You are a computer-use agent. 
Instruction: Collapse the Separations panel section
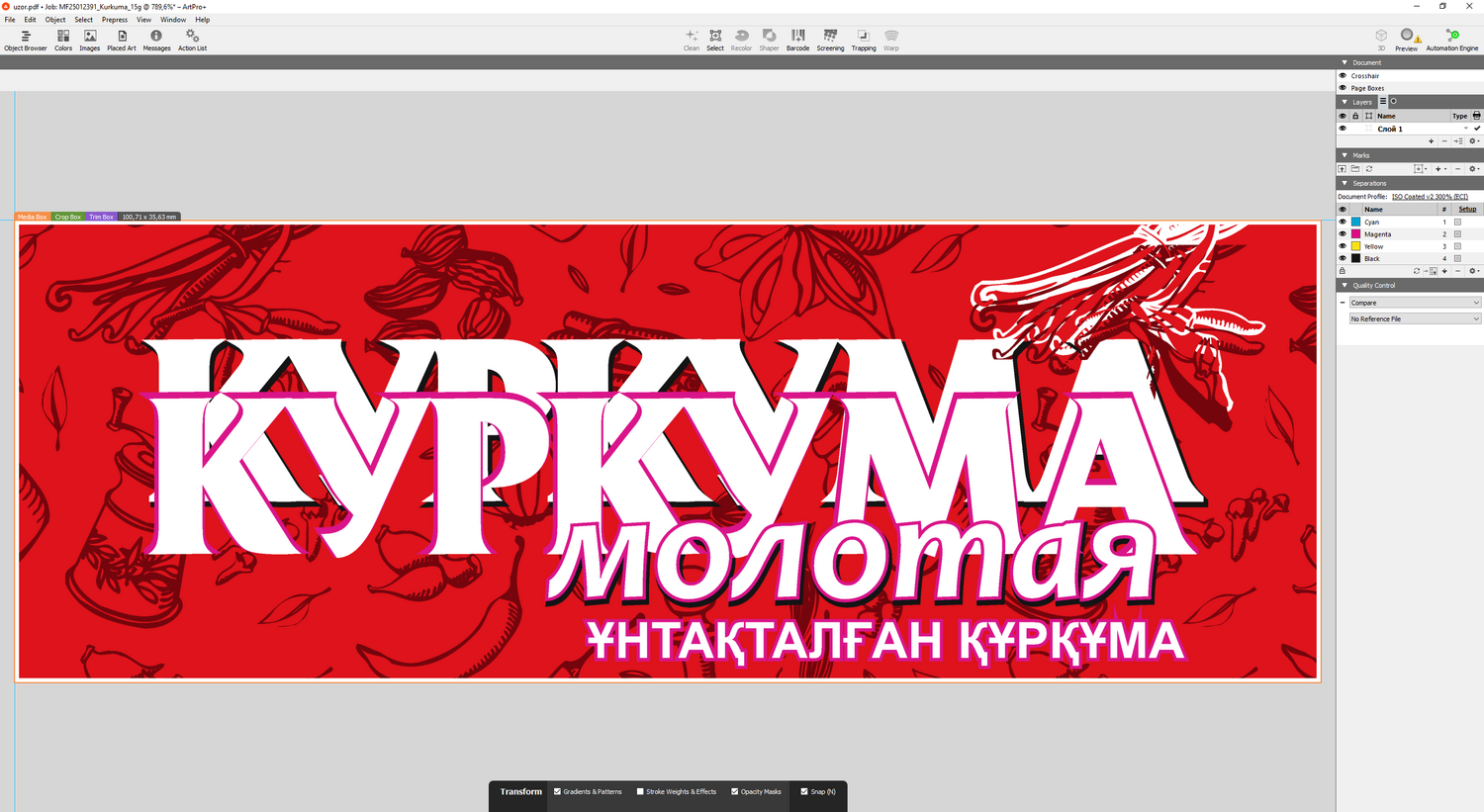point(1345,183)
